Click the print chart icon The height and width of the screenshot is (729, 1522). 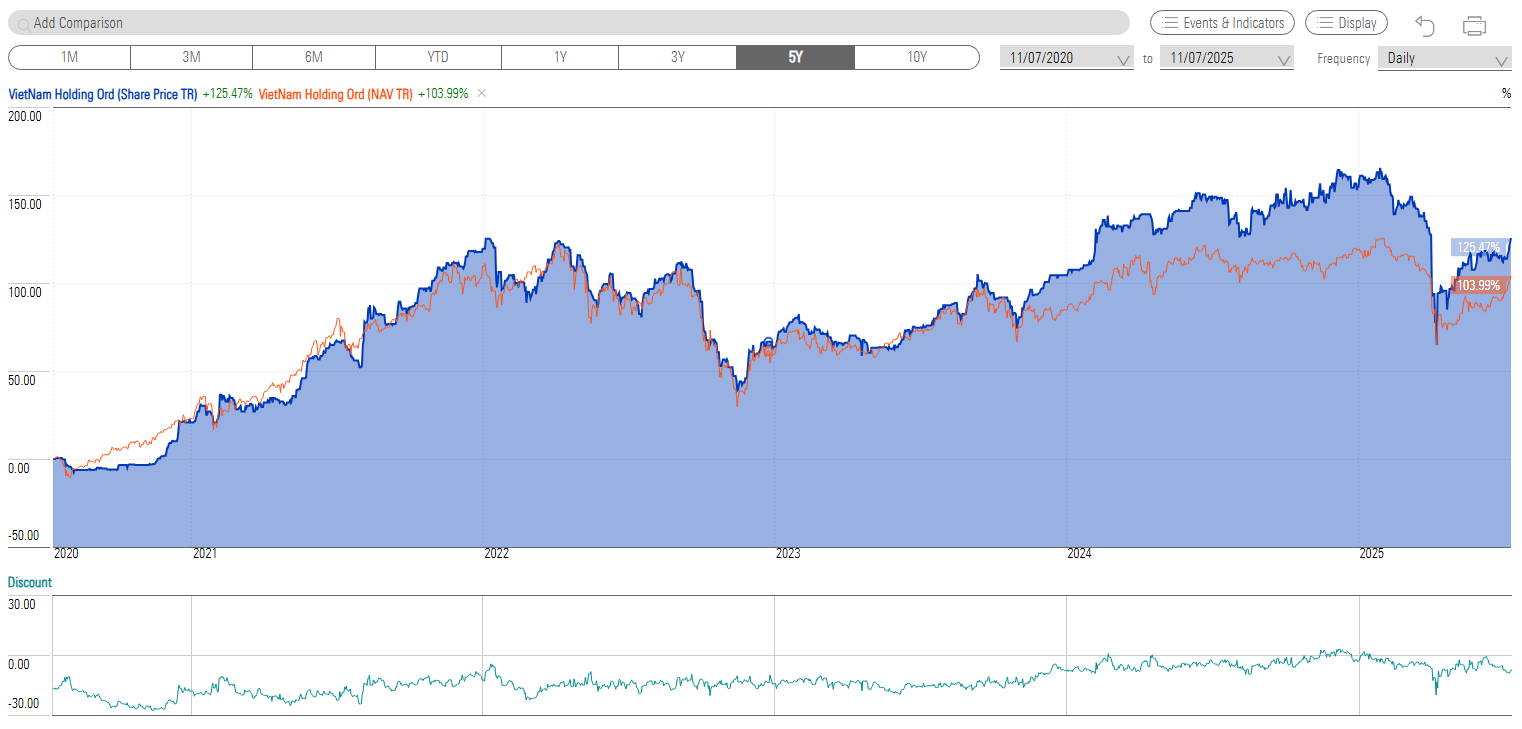point(1474,25)
